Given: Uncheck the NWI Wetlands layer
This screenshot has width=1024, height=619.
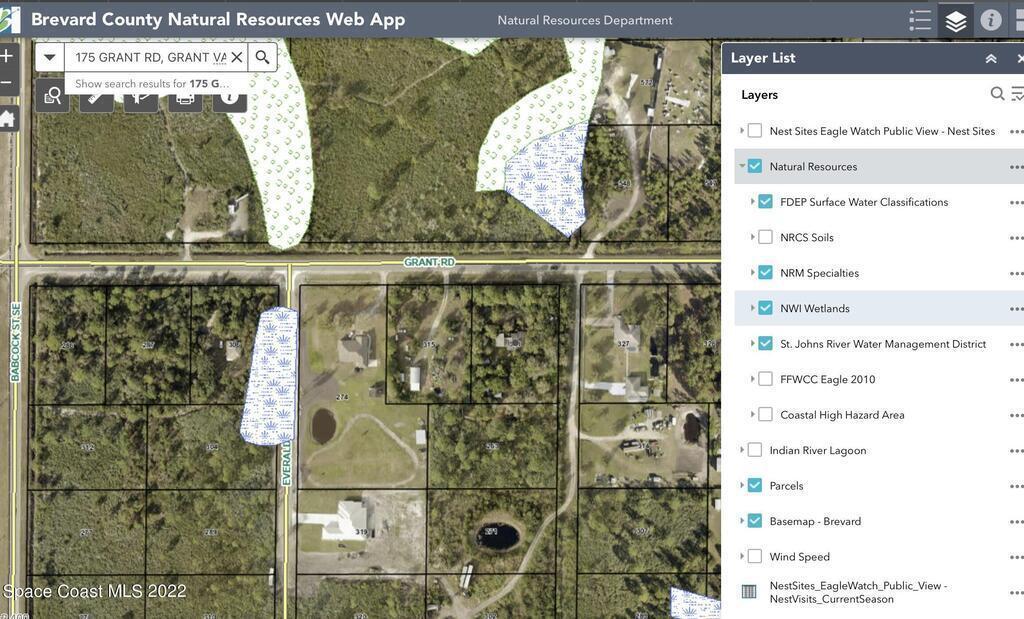Looking at the screenshot, I should click(765, 308).
